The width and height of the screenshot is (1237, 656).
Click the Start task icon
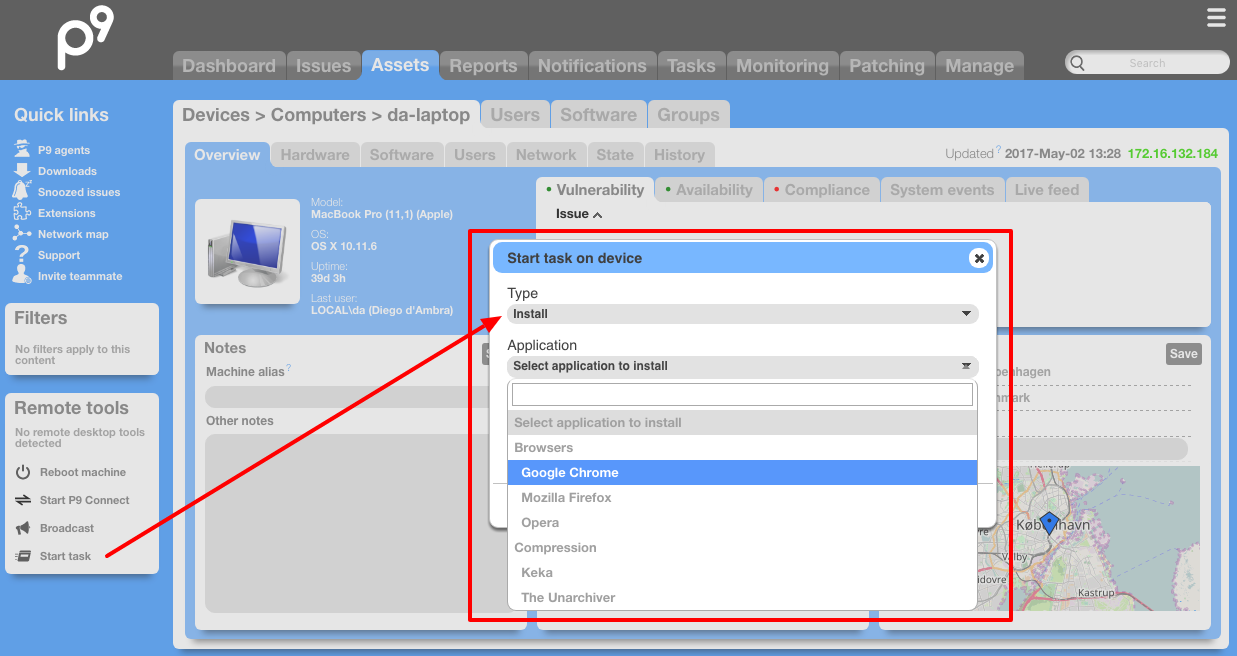tap(23, 556)
